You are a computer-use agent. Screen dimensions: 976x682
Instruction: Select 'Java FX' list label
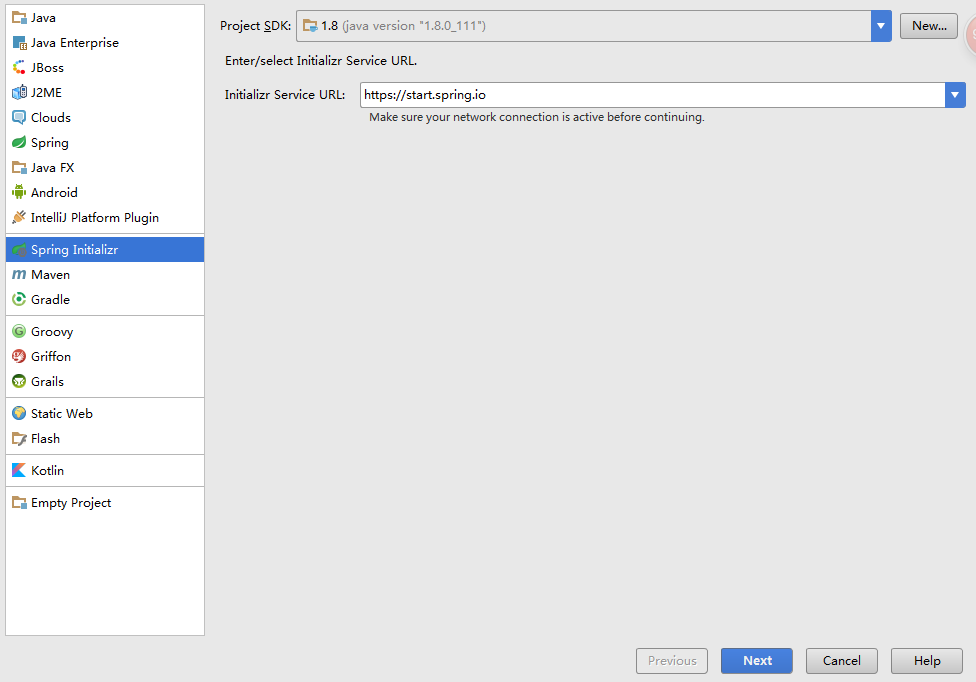(52, 167)
